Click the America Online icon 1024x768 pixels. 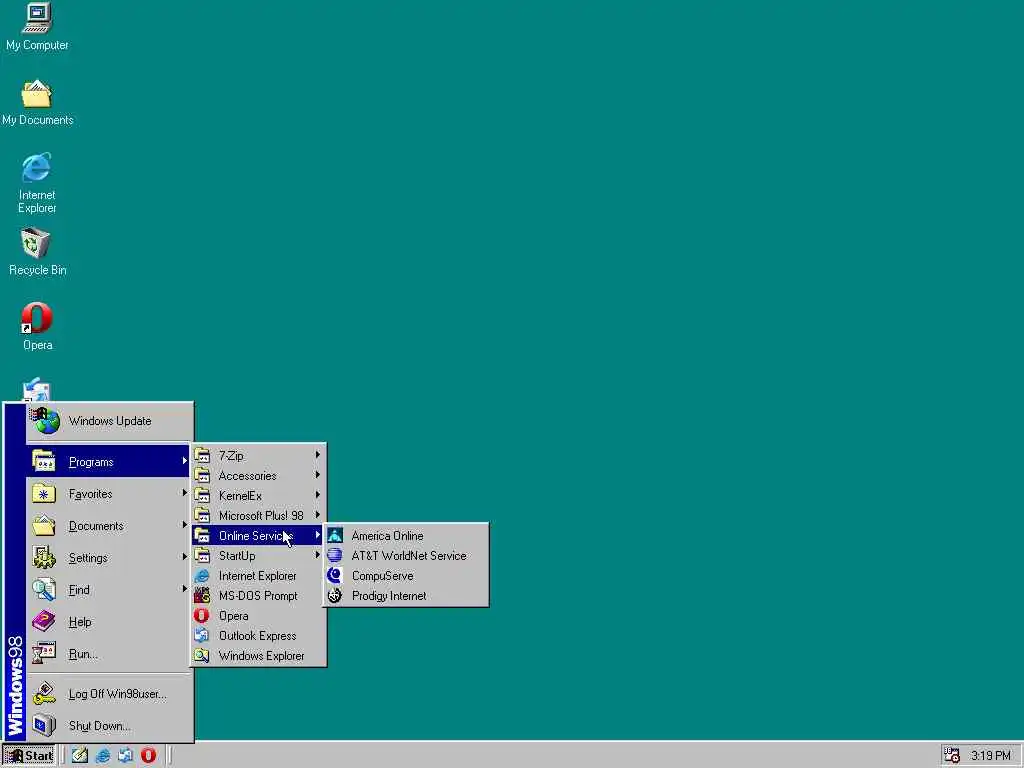335,536
